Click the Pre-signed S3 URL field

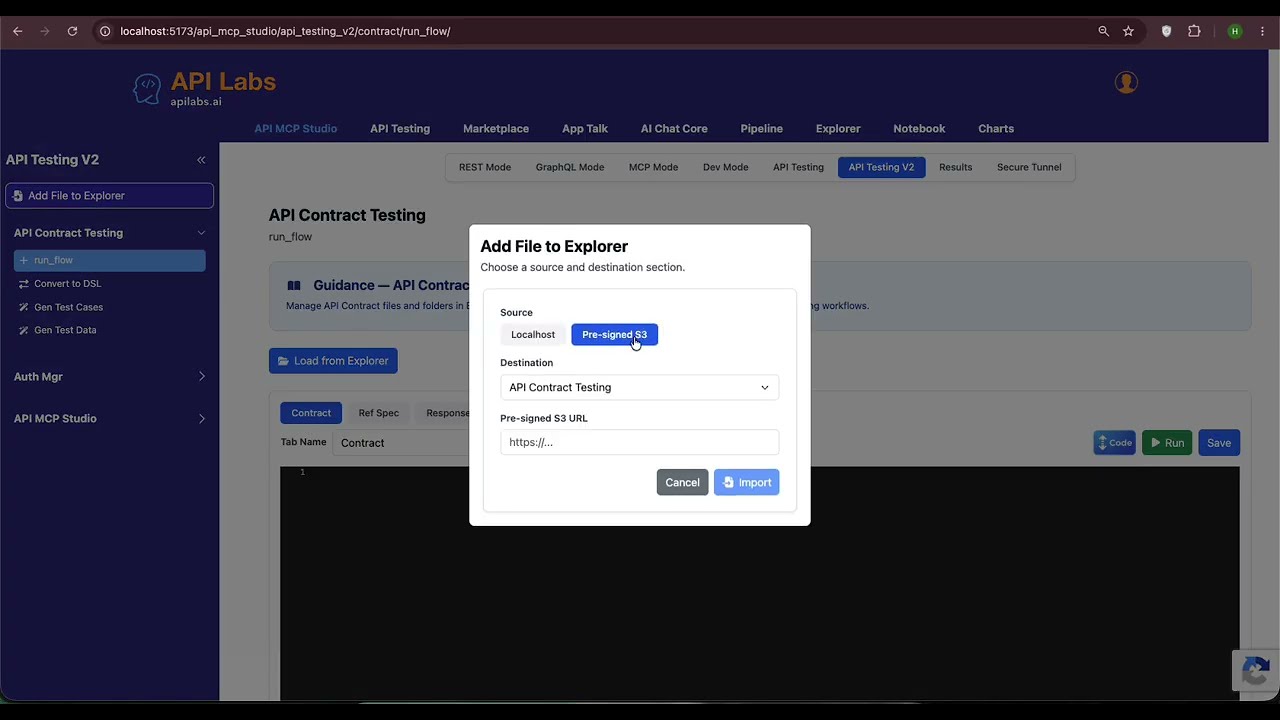(x=639, y=443)
